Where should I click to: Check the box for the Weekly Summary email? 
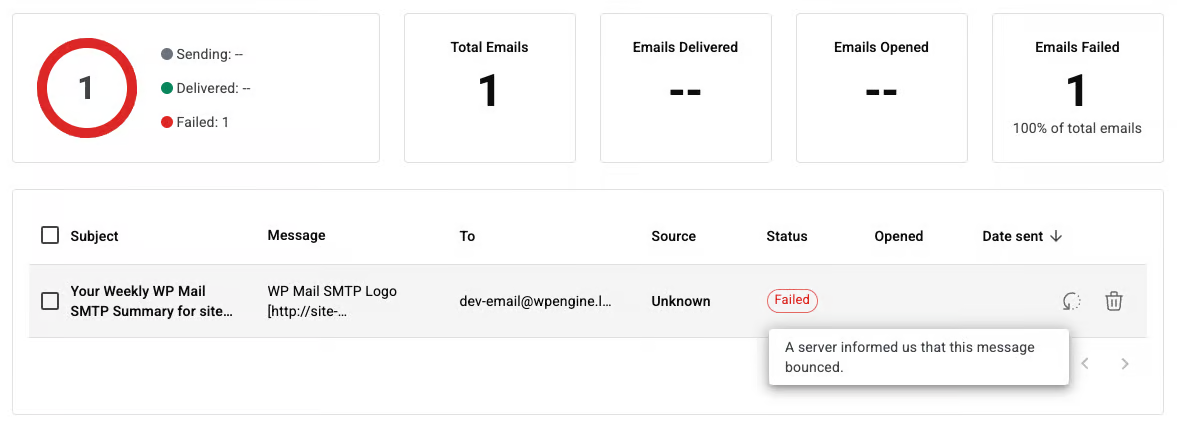[50, 301]
